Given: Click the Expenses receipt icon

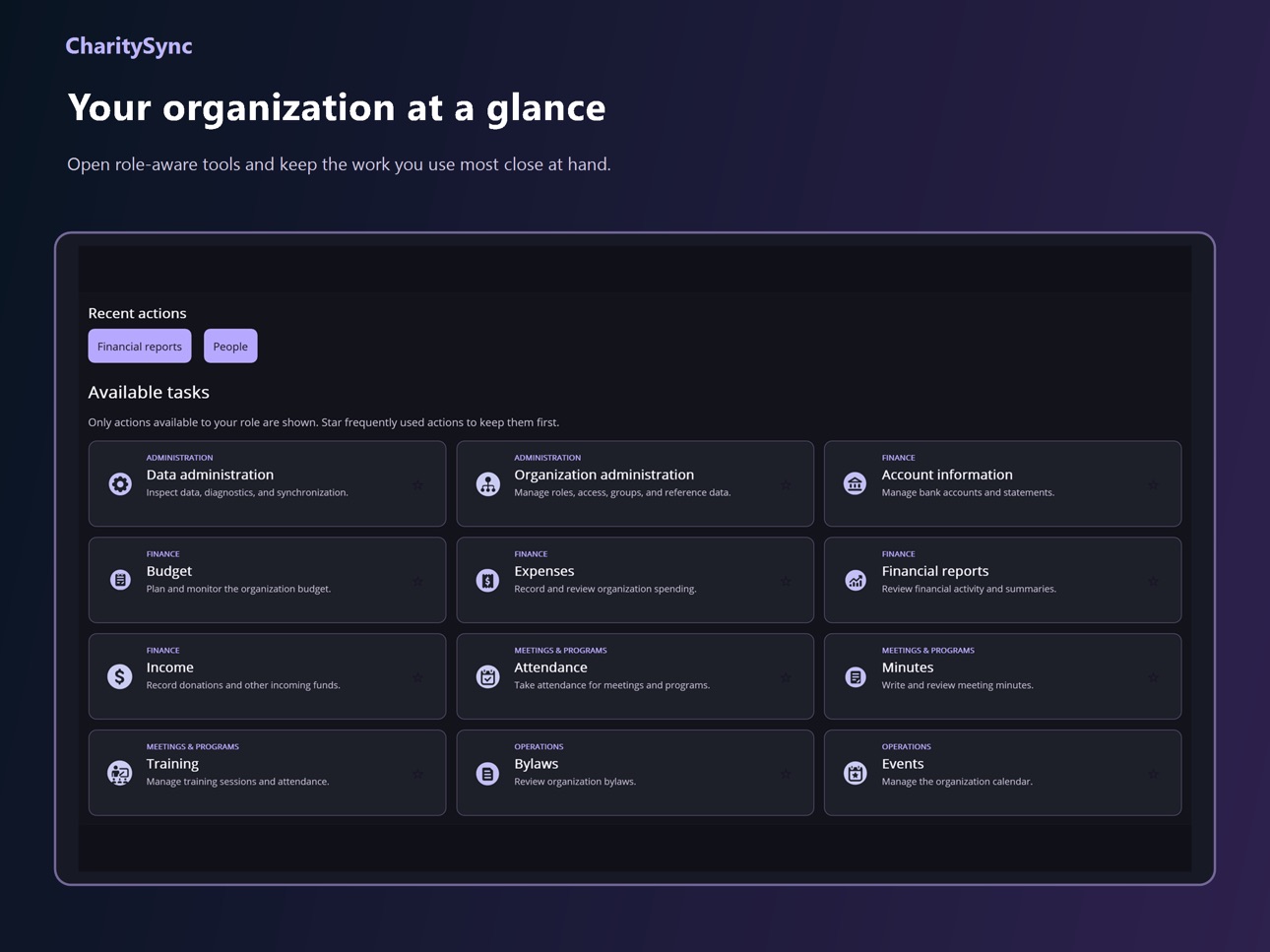Looking at the screenshot, I should pyautogui.click(x=487, y=580).
